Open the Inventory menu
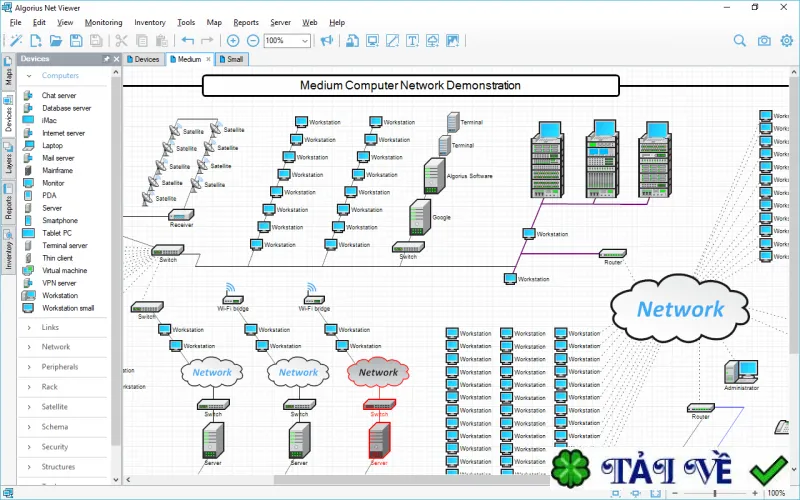The image size is (800, 500). pos(149,22)
